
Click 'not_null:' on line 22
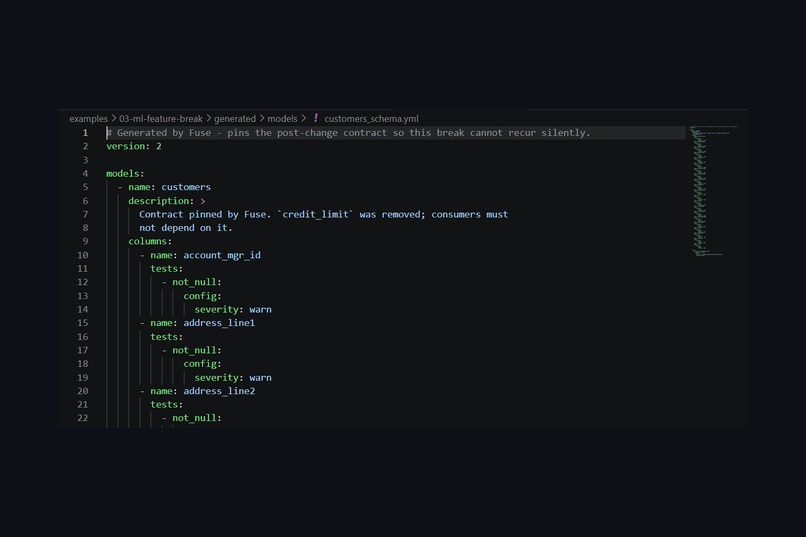pyautogui.click(x=196, y=418)
